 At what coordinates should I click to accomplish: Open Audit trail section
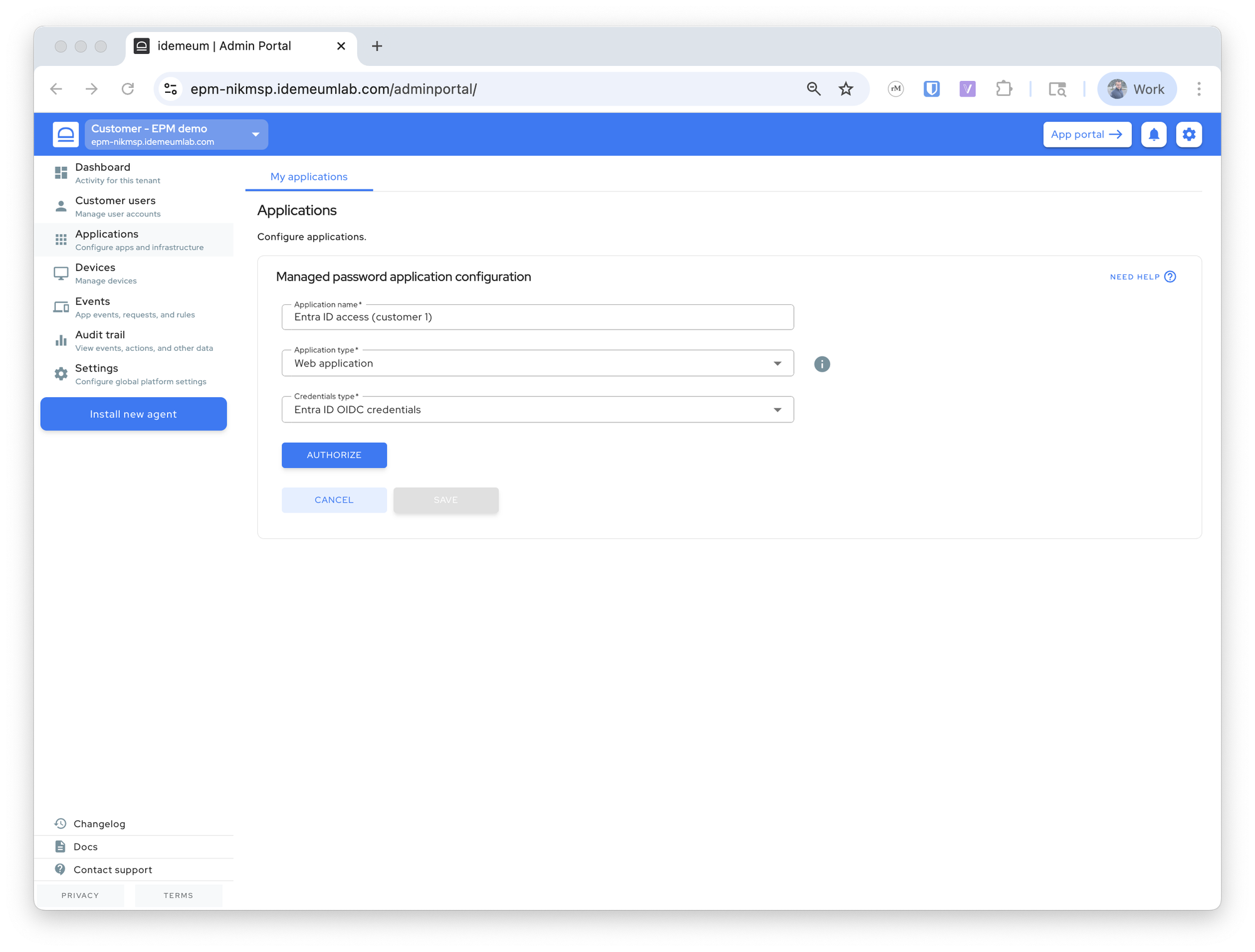click(134, 340)
